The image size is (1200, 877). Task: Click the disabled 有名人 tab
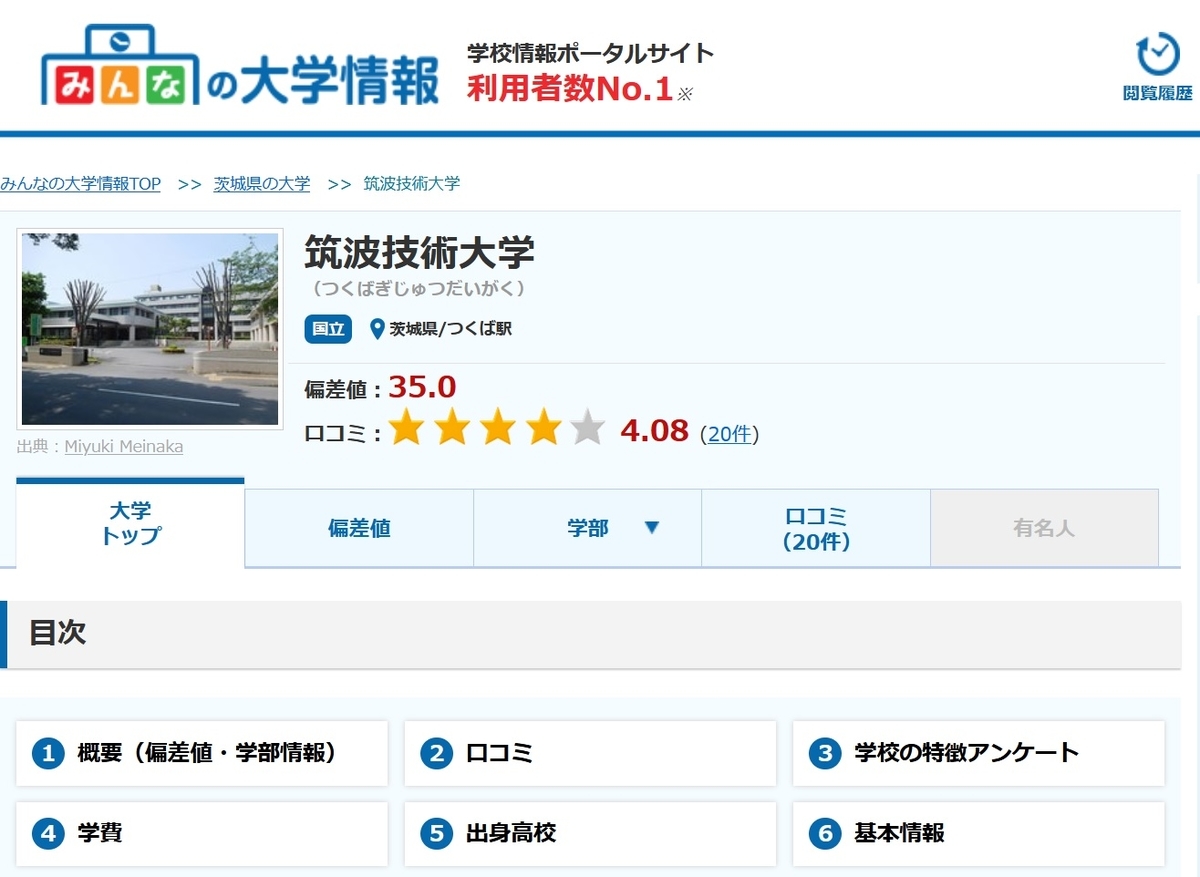click(1044, 528)
